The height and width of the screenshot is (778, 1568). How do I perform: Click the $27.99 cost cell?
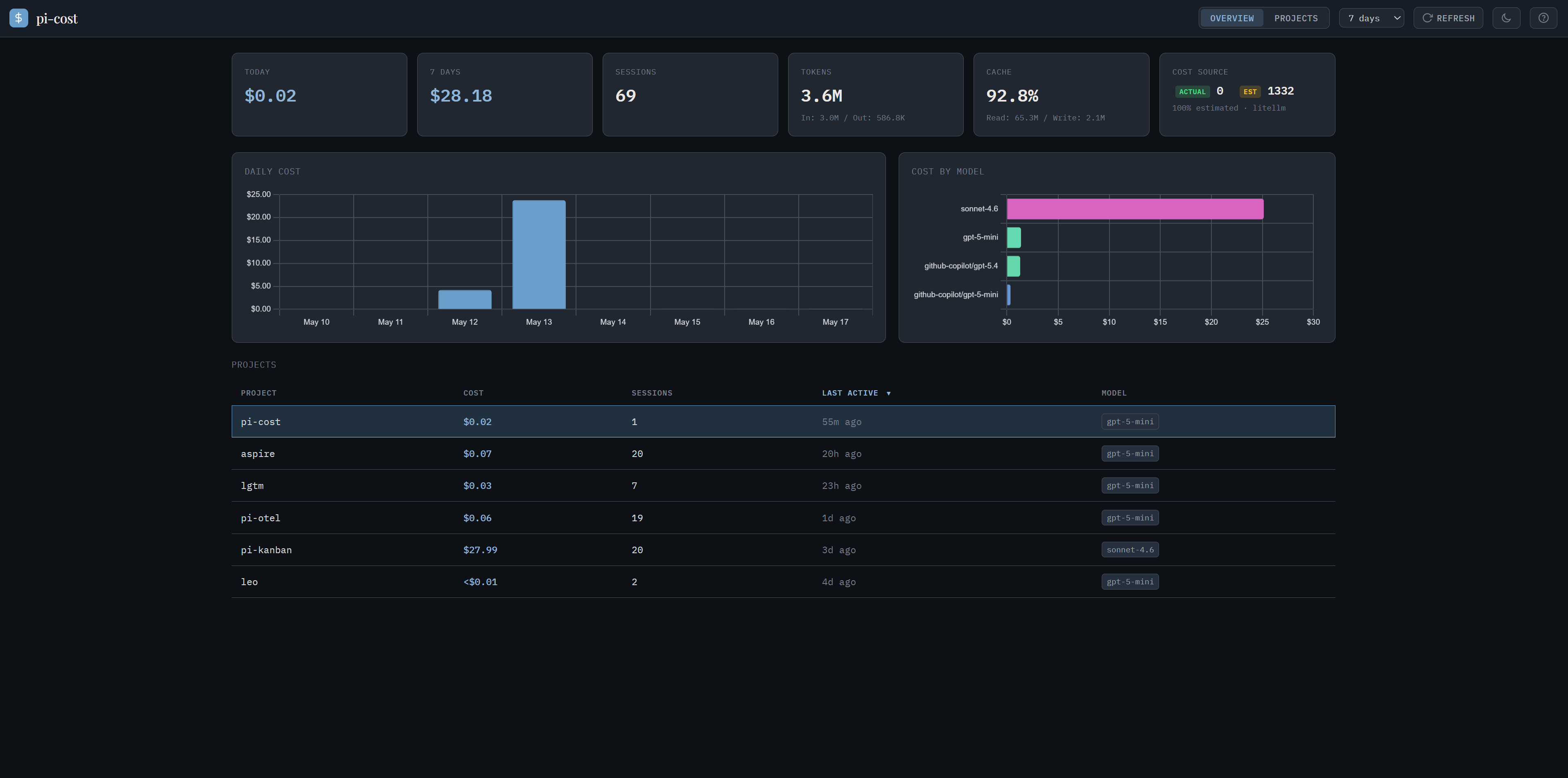pyautogui.click(x=480, y=550)
